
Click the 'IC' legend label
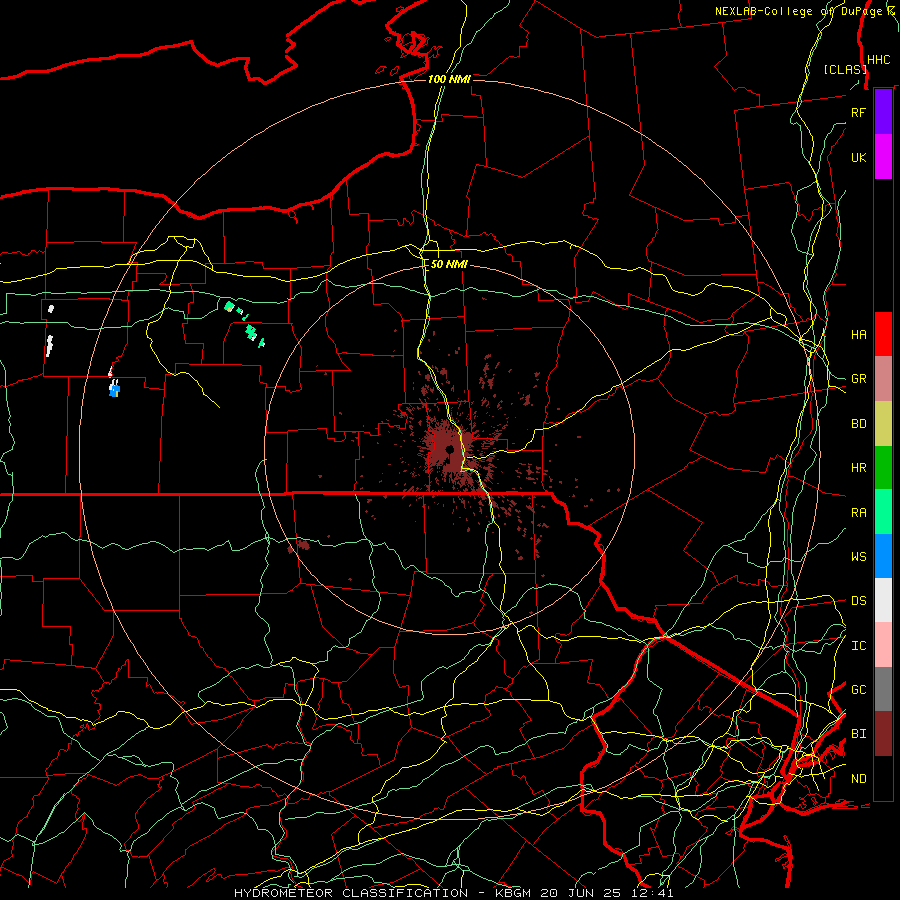[x=858, y=646]
